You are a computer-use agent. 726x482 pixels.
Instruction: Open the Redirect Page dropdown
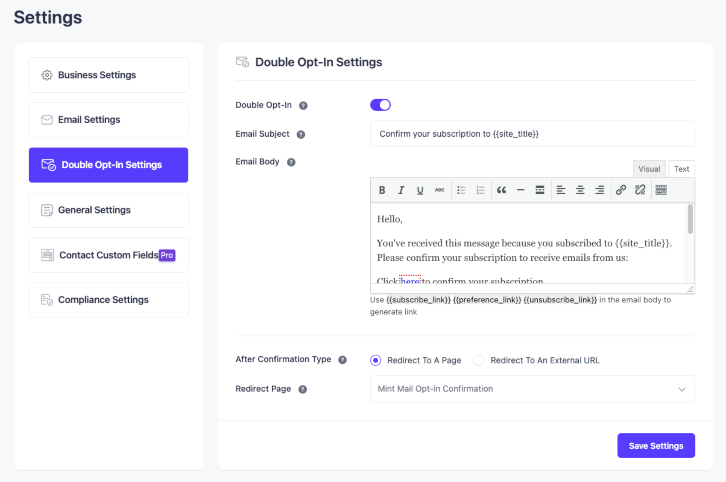(x=532, y=389)
